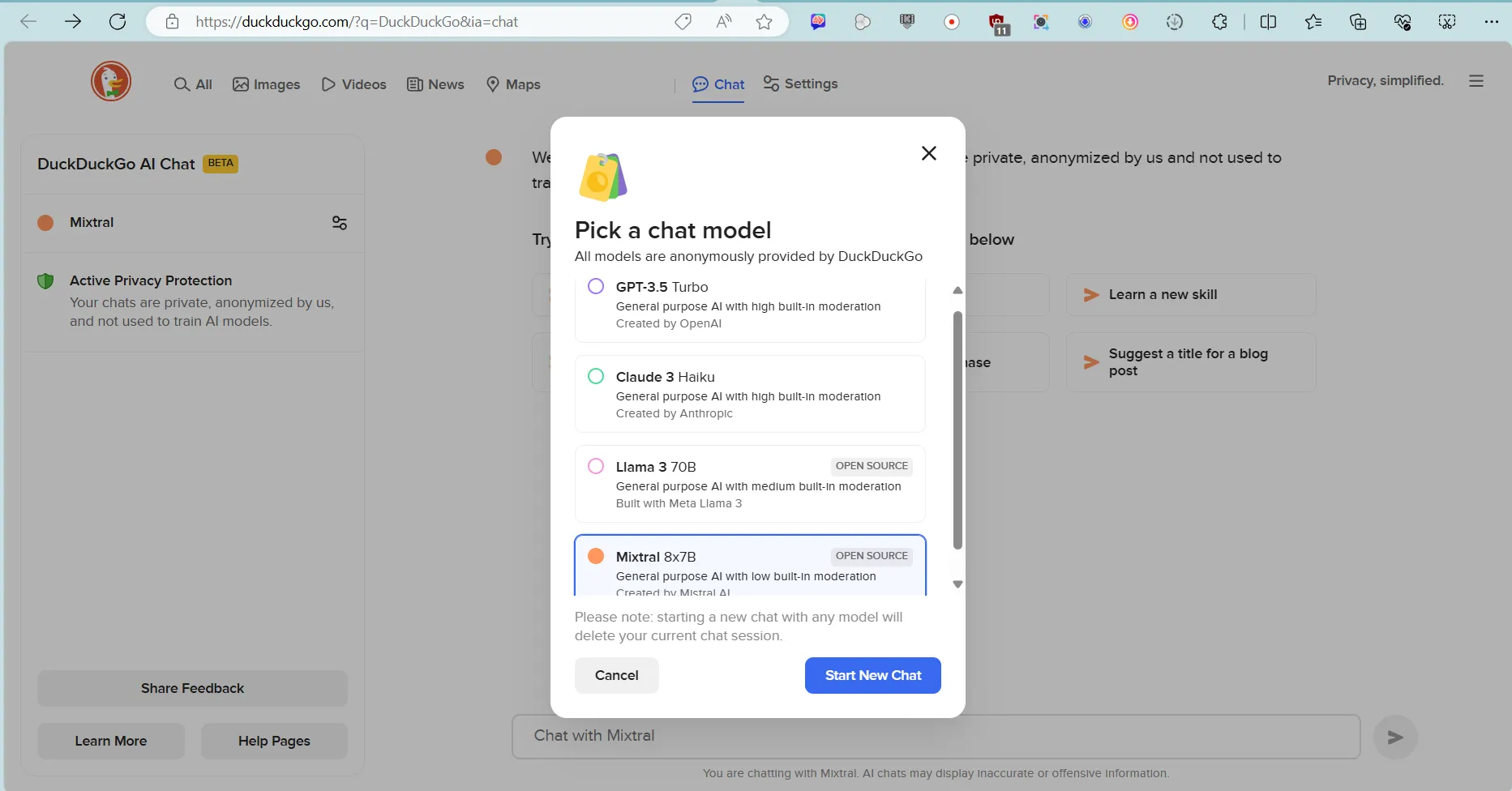The width and height of the screenshot is (1512, 791).
Task: Click Created by OpenAI text
Action: tap(669, 323)
